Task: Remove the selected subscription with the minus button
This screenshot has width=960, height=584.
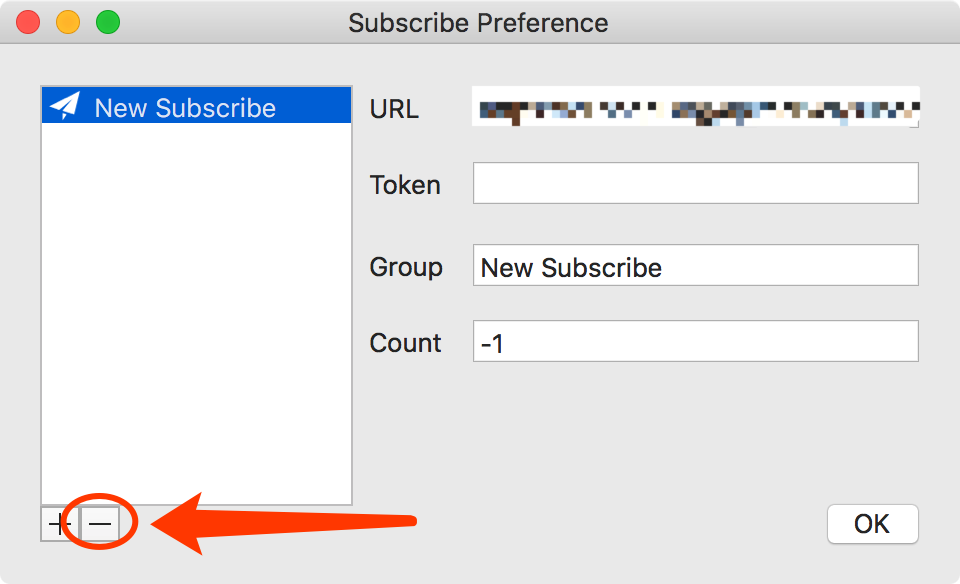Action: [100, 524]
